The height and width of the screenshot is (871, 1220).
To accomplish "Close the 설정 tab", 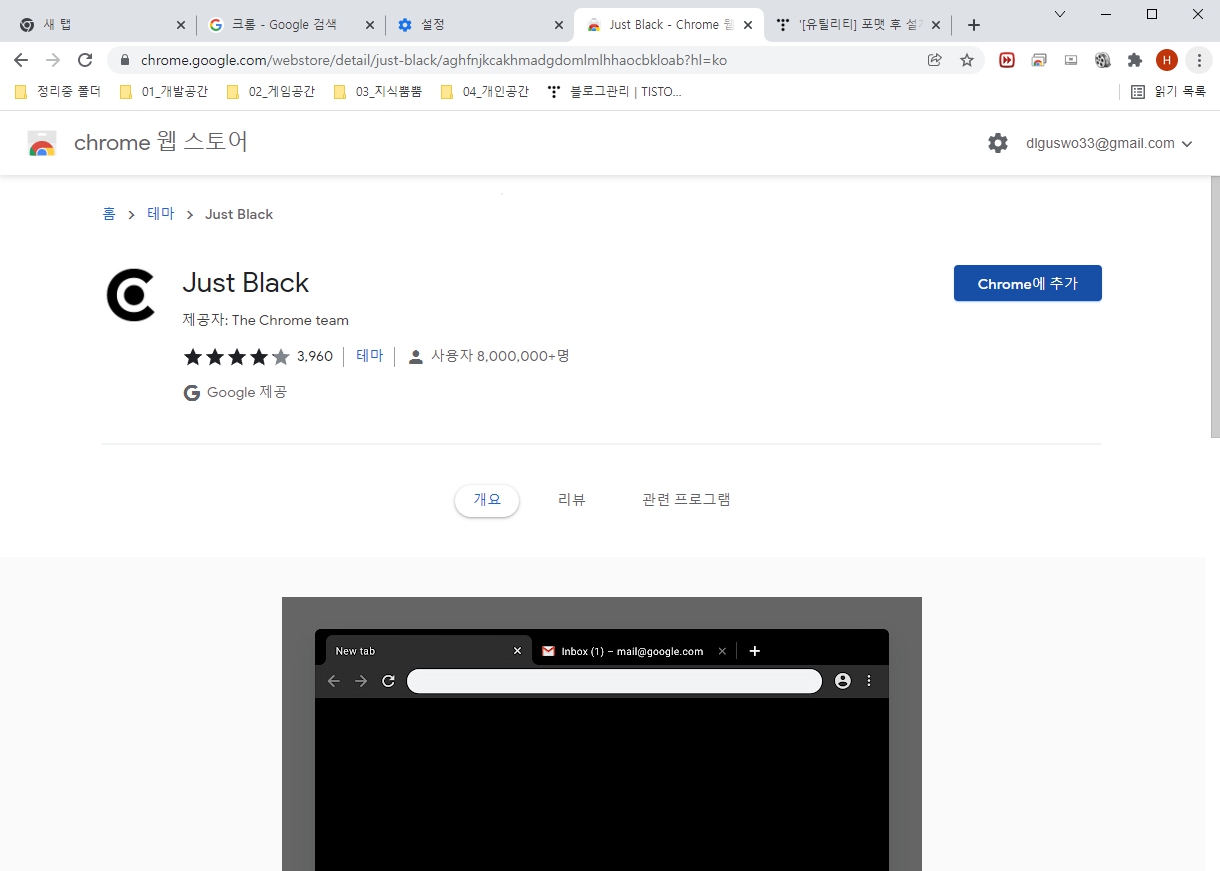I will coord(559,25).
